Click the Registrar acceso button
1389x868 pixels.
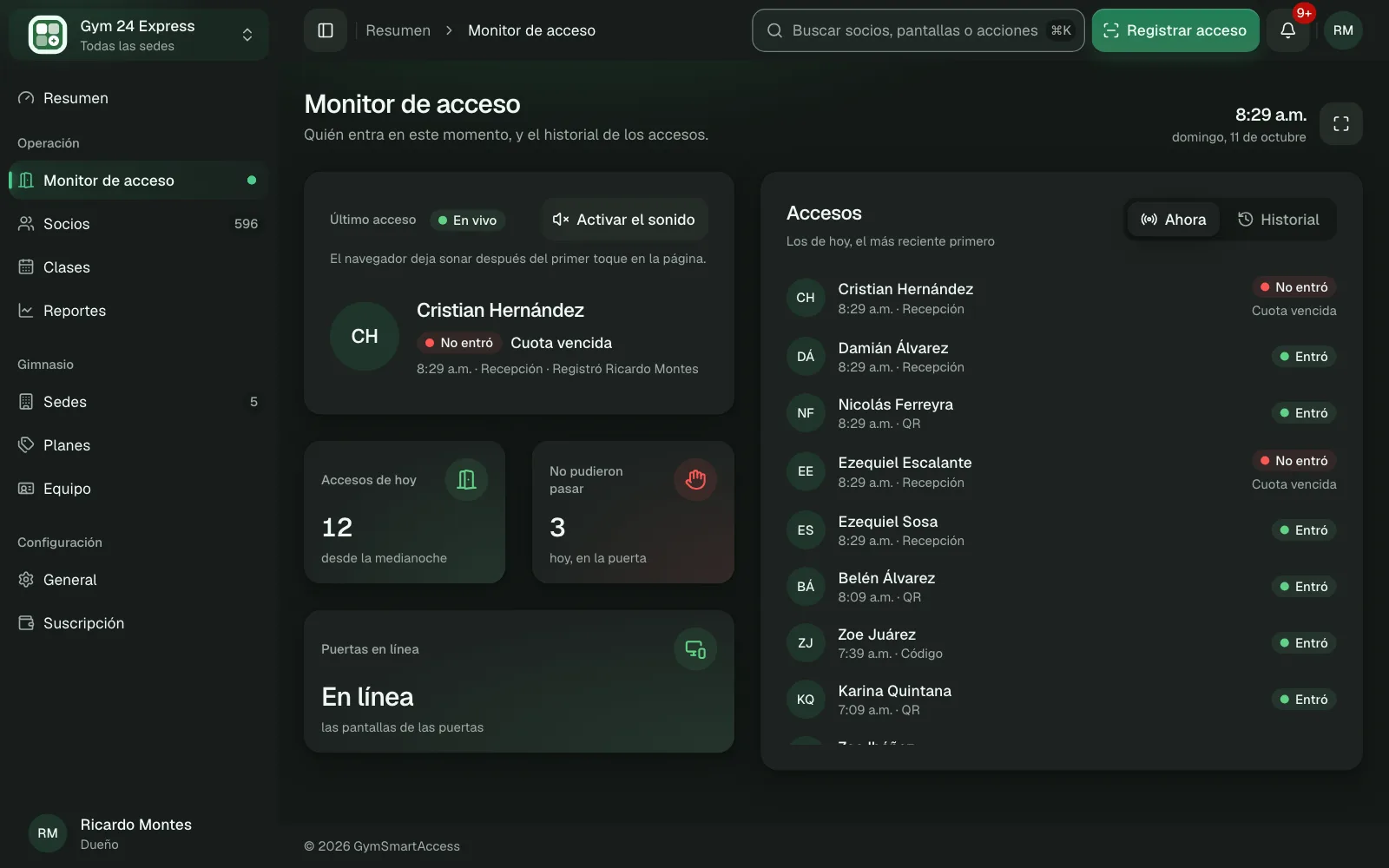[1175, 30]
